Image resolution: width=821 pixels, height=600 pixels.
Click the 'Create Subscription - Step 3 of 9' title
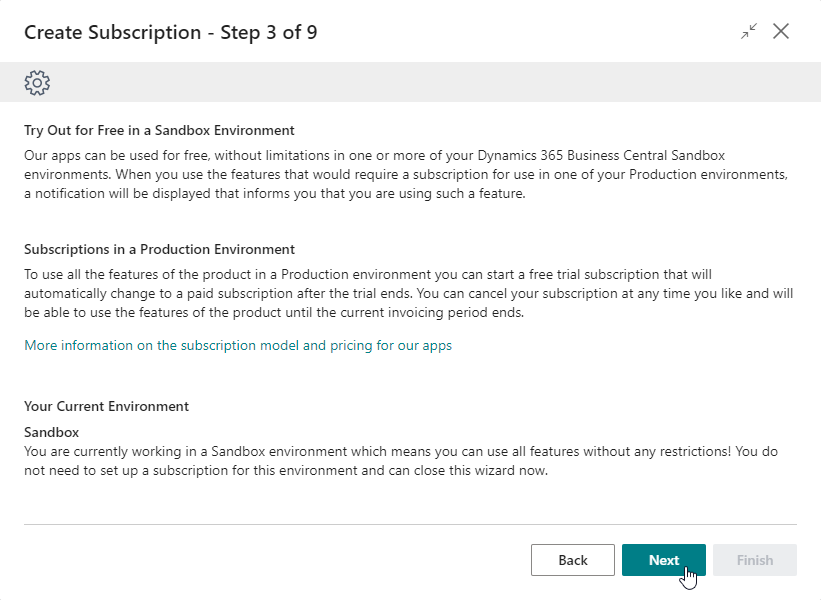tap(171, 32)
